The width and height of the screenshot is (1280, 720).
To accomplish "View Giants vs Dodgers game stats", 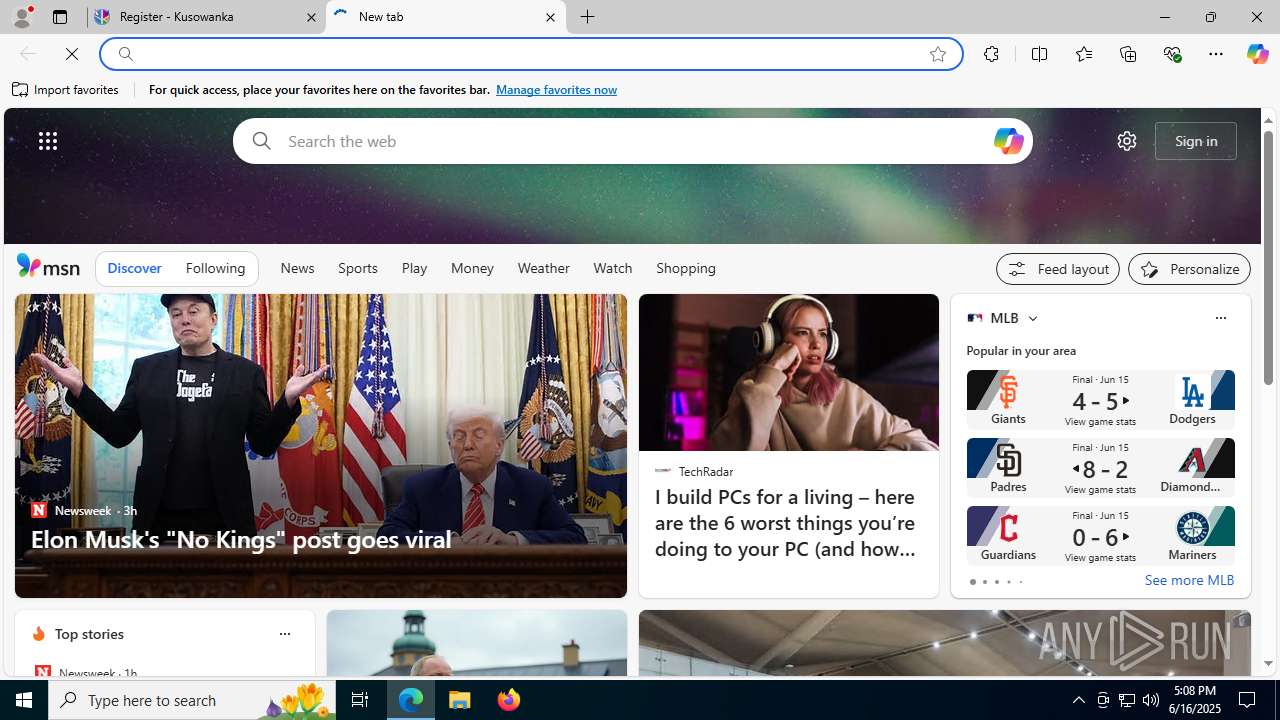I will [1100, 422].
